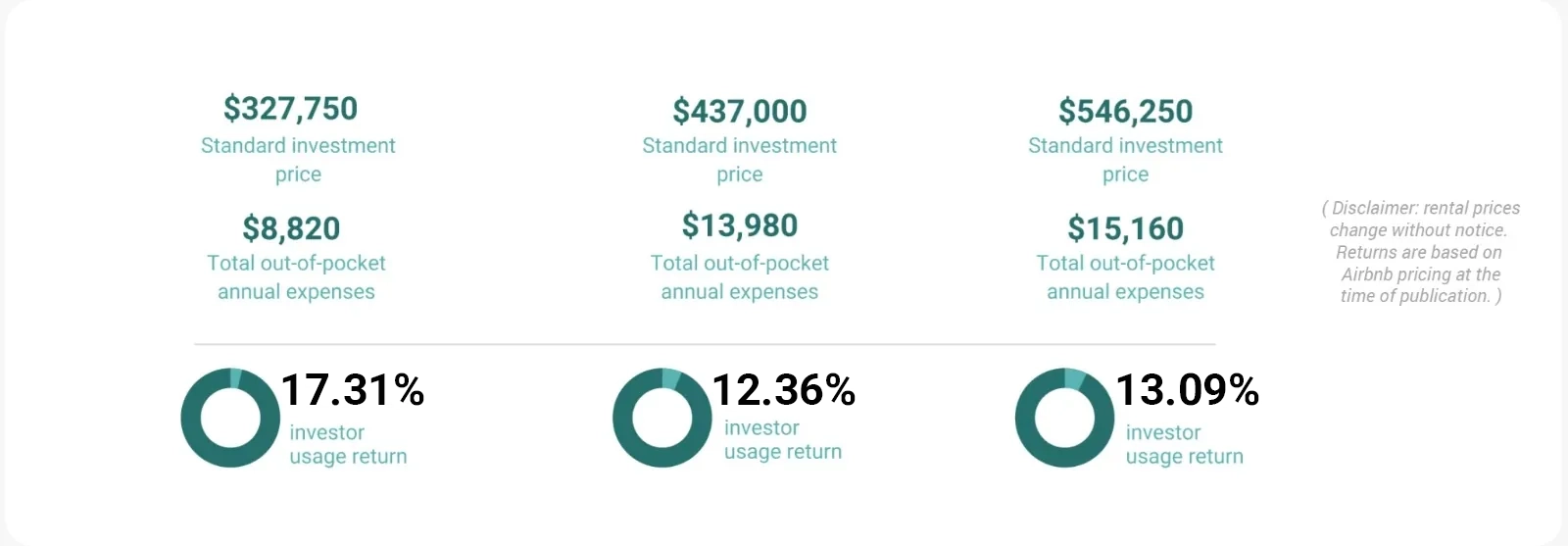Click the $13,980 annual expenses figure

coord(740,225)
